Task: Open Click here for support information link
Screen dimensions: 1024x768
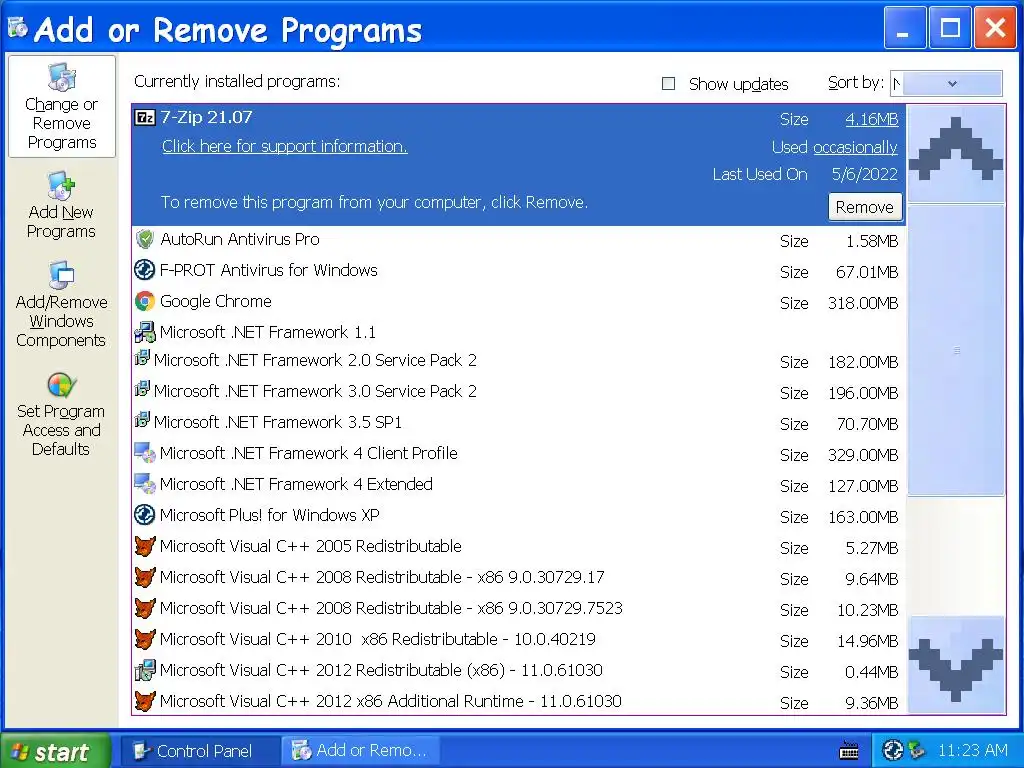Action: click(x=285, y=146)
